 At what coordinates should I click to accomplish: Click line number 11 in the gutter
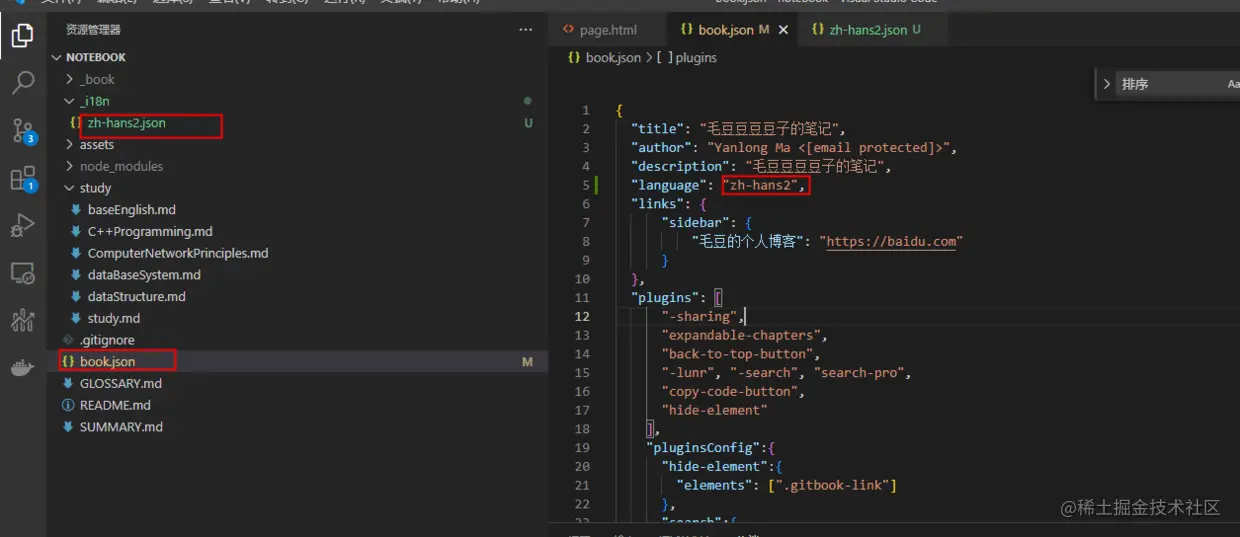click(x=582, y=298)
